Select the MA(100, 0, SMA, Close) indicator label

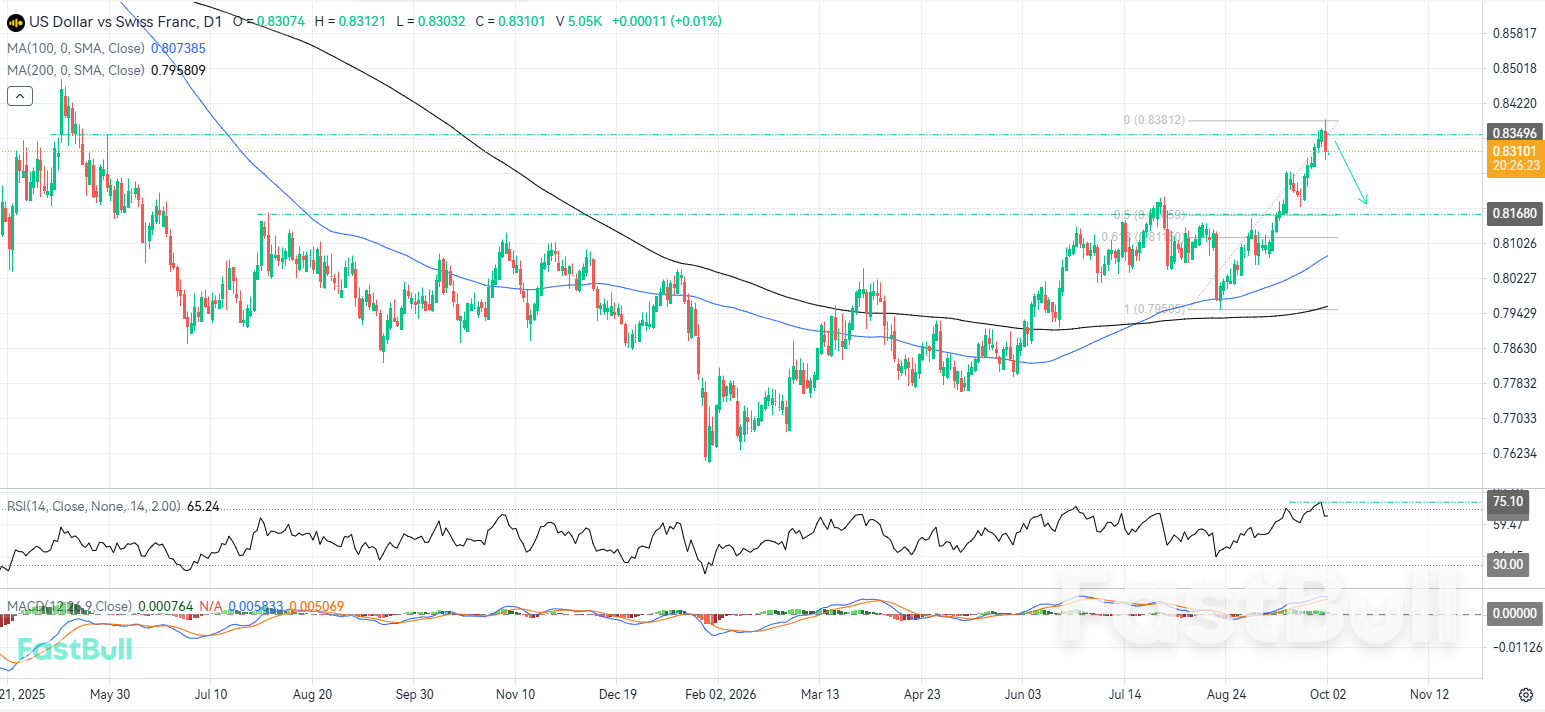pos(76,47)
